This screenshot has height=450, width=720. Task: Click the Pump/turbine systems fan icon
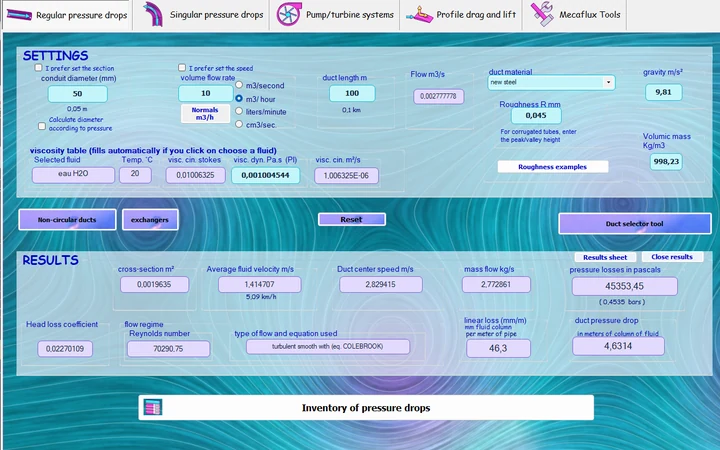289,14
